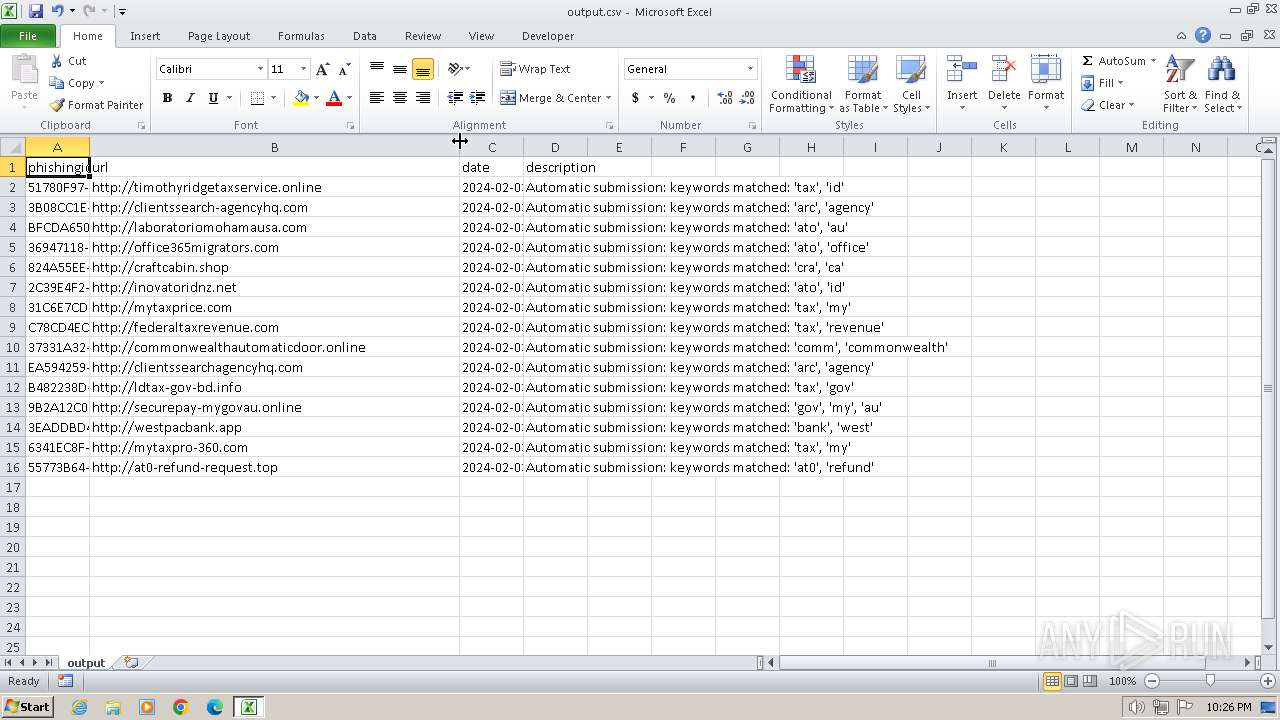
Task: Click the Save icon in quick access toolbar
Action: point(36,11)
